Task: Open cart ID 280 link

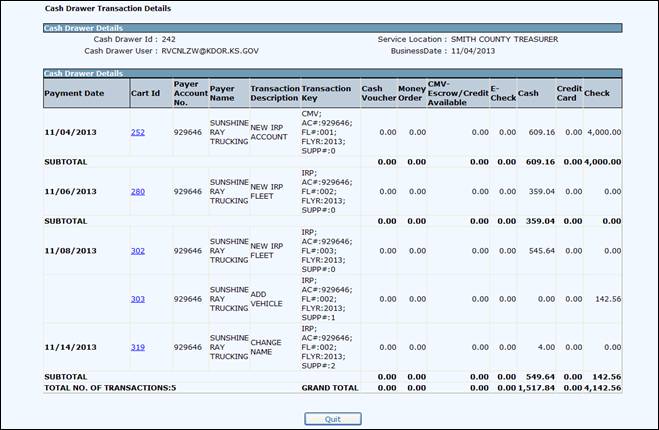Action: 137,190
